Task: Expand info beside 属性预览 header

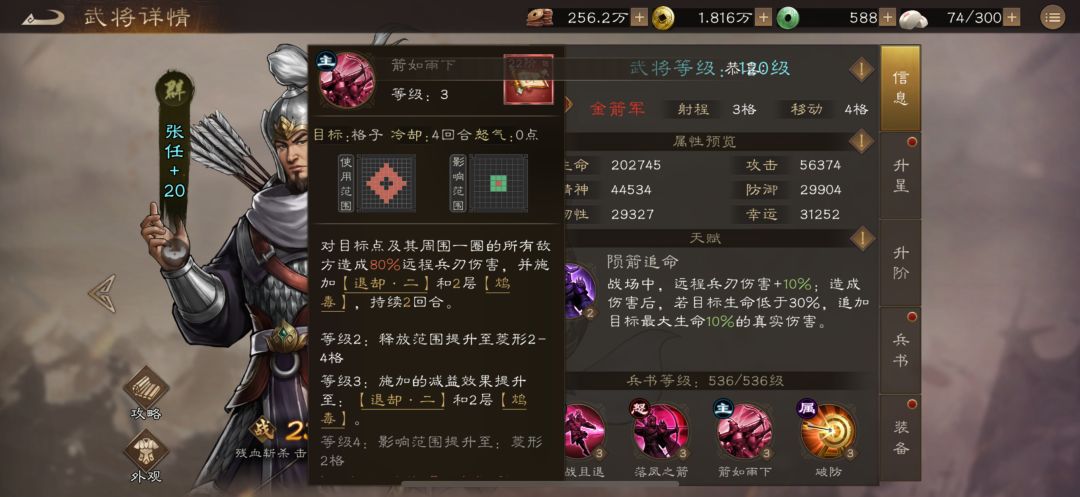Action: click(x=862, y=142)
